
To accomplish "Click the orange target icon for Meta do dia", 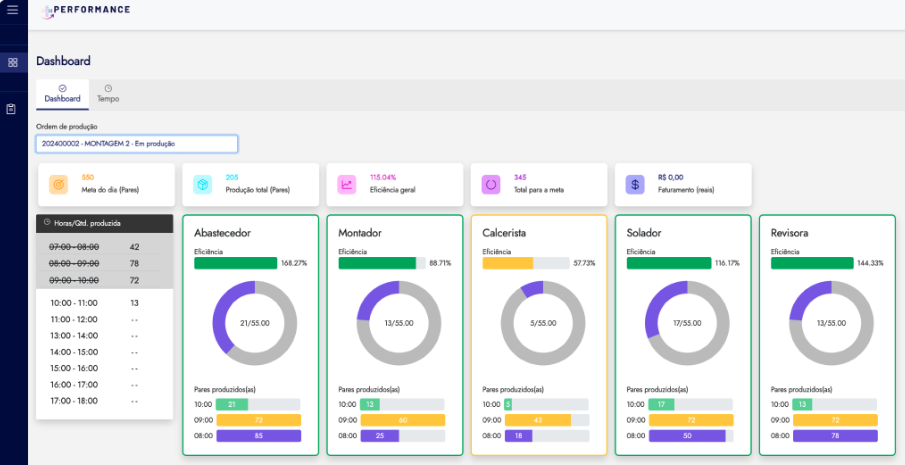I will (x=59, y=185).
